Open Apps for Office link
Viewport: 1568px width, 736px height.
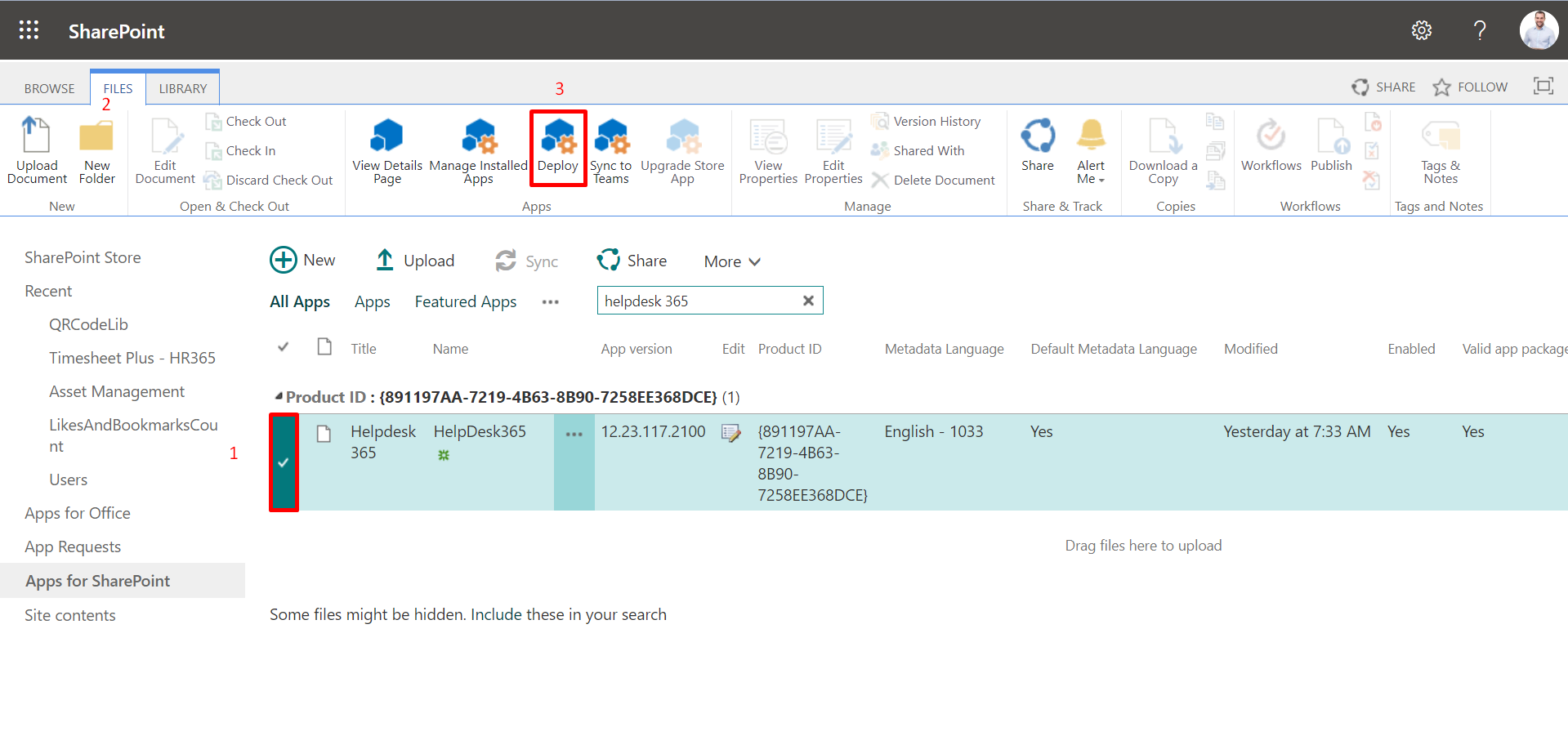(78, 513)
